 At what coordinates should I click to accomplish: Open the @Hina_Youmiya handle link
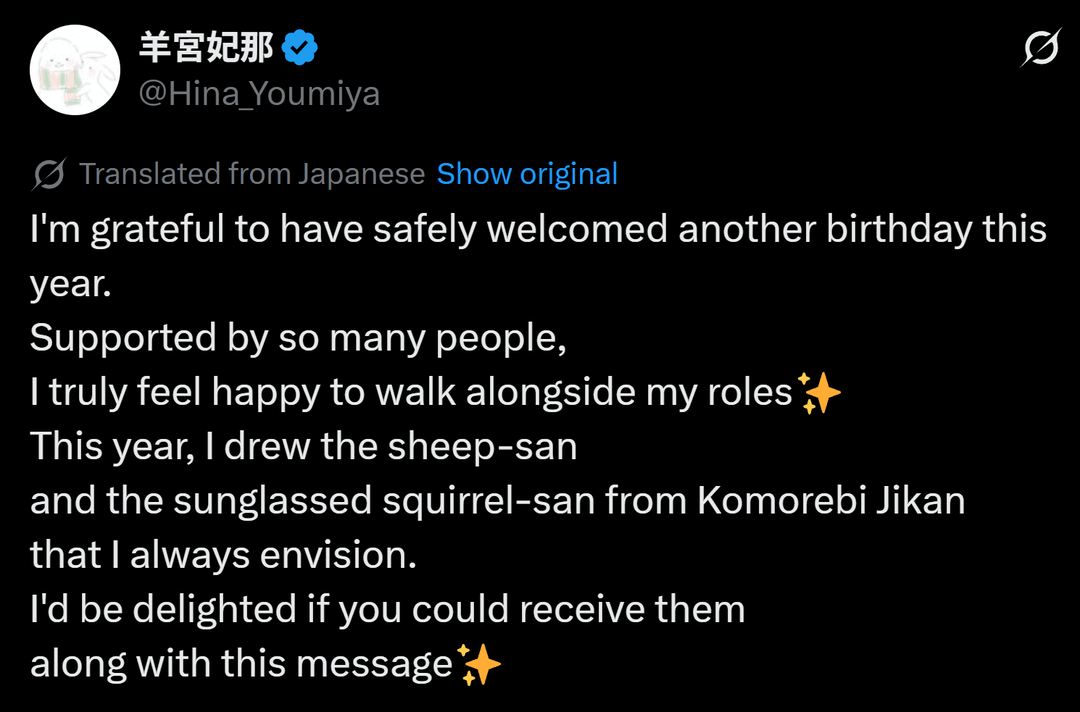pos(259,94)
